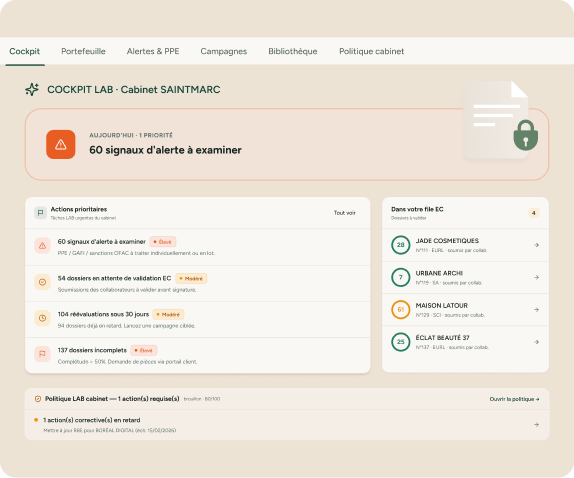Screen dimensions: 574x478
Task: Click the arrow on ÉCLAT BEAUTÉ 37 row
Action: point(536,341)
